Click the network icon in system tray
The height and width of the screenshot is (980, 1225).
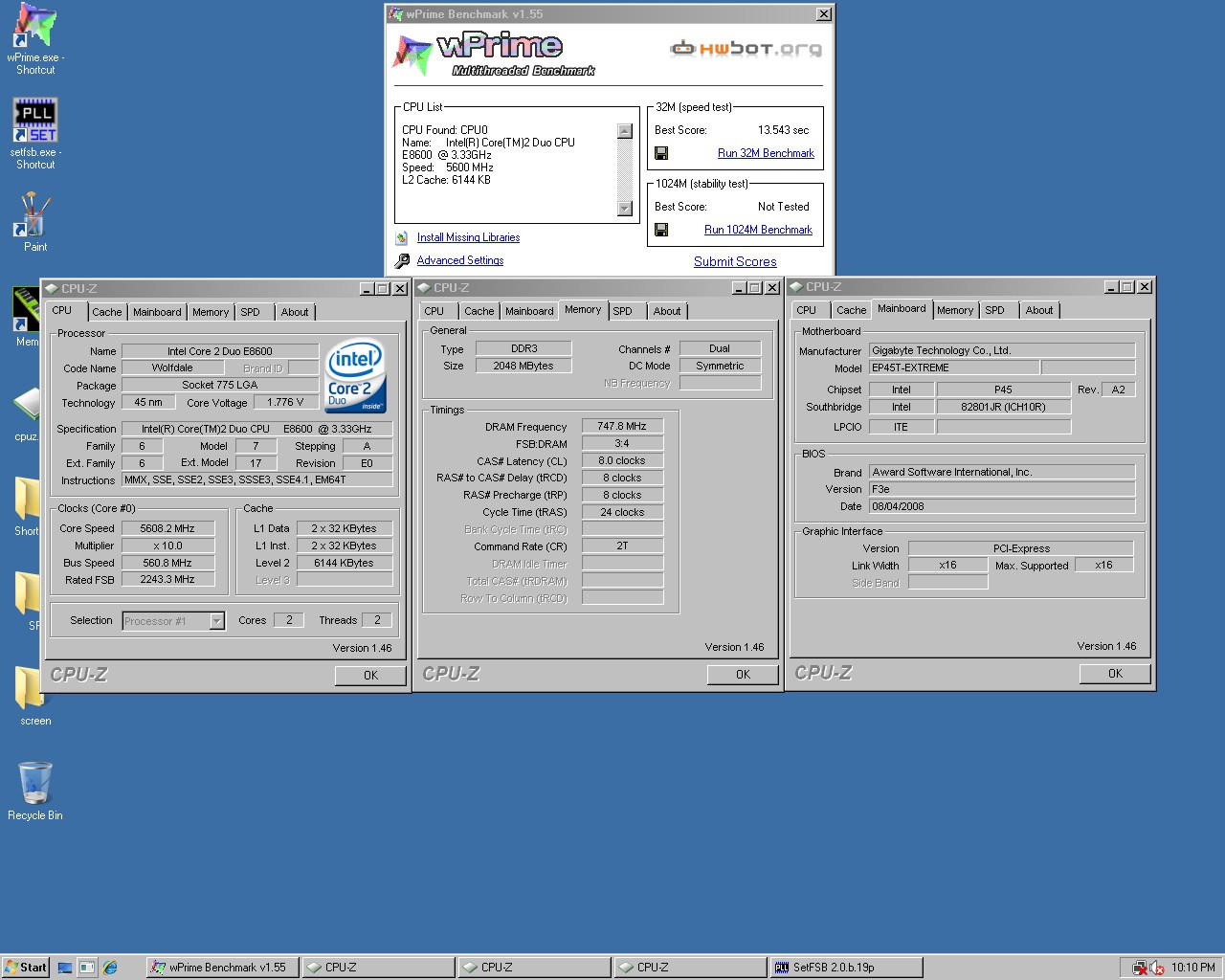point(1139,968)
